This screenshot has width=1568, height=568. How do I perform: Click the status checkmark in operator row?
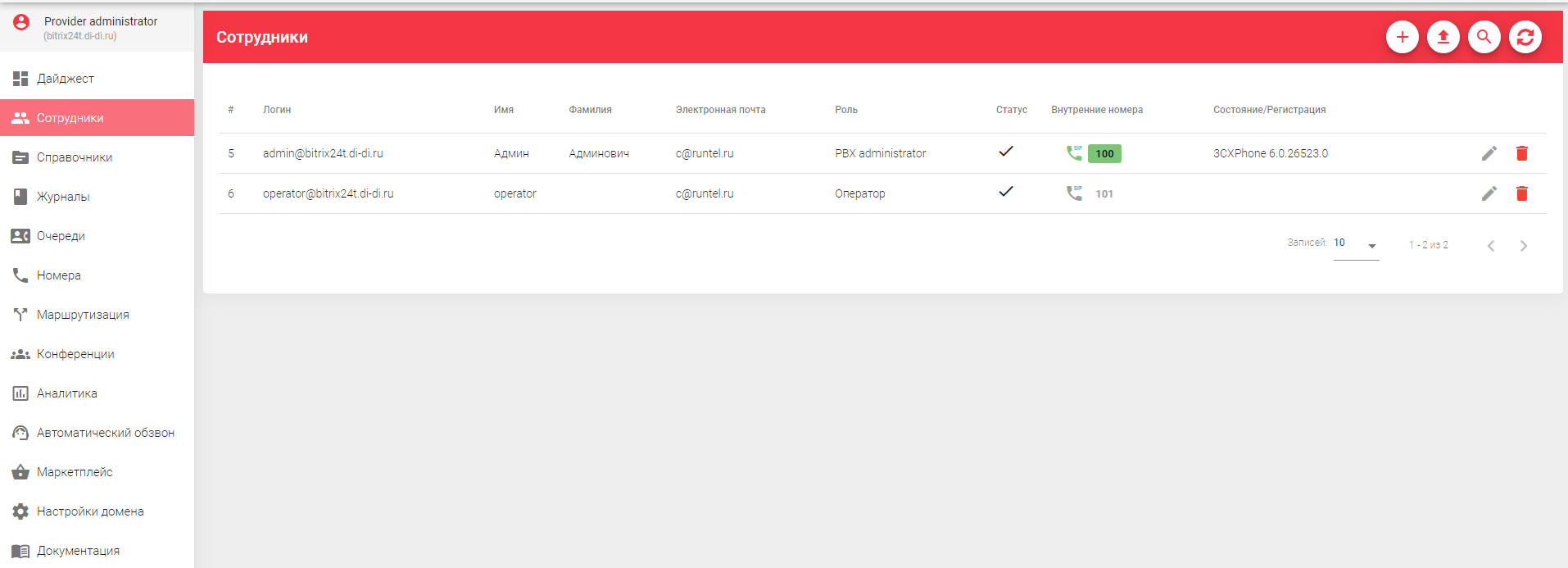(1006, 192)
